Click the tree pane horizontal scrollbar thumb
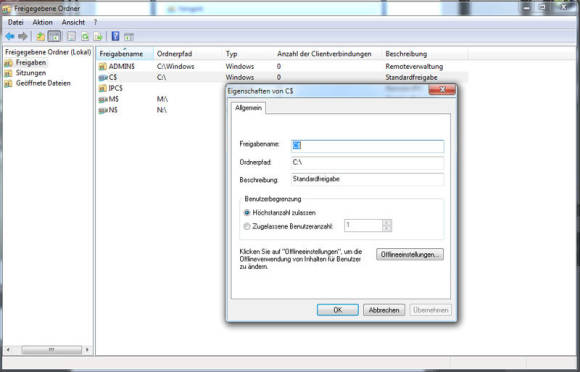 tap(51, 349)
